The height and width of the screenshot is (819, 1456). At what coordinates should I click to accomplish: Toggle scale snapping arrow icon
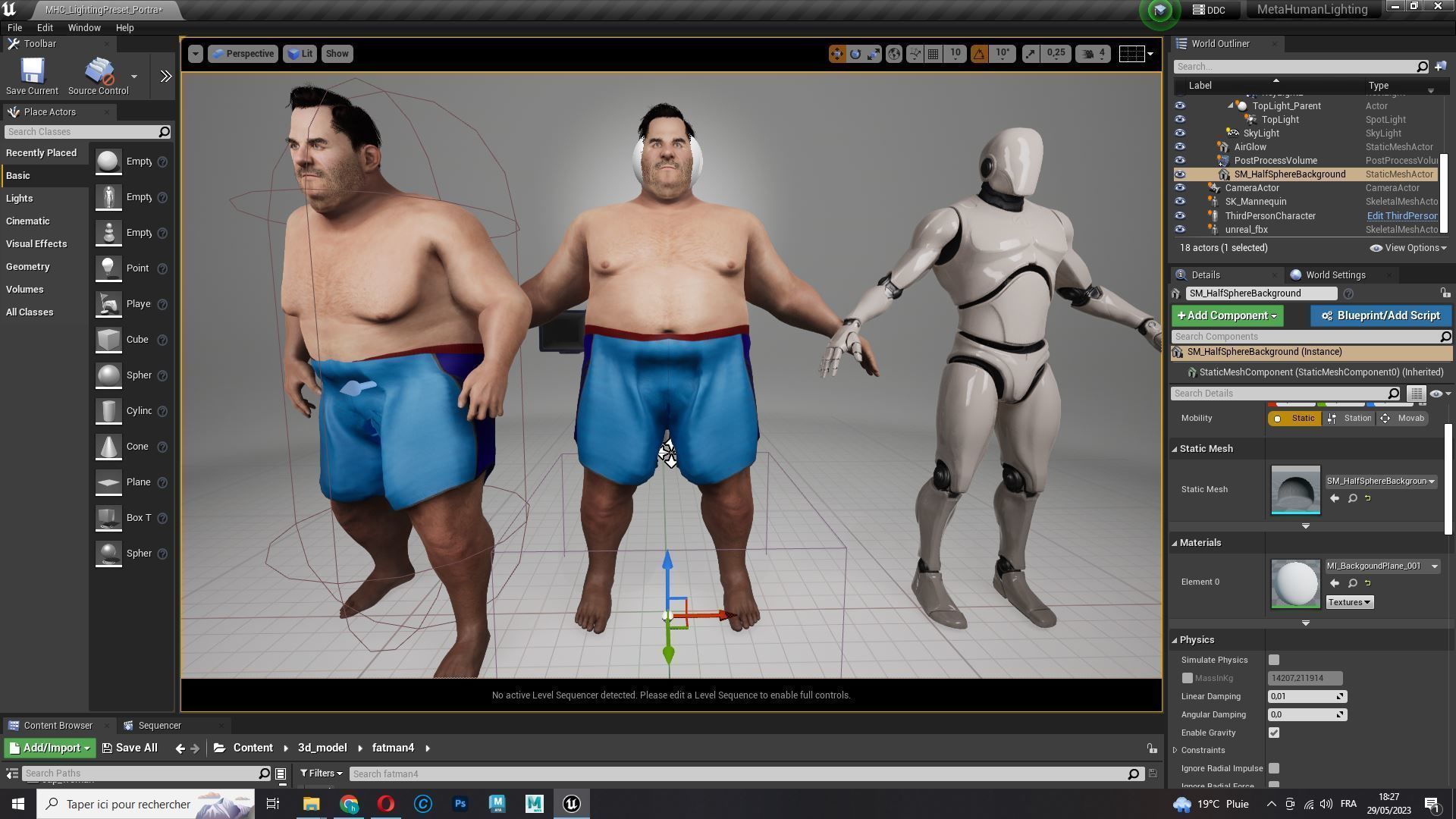(x=1030, y=54)
